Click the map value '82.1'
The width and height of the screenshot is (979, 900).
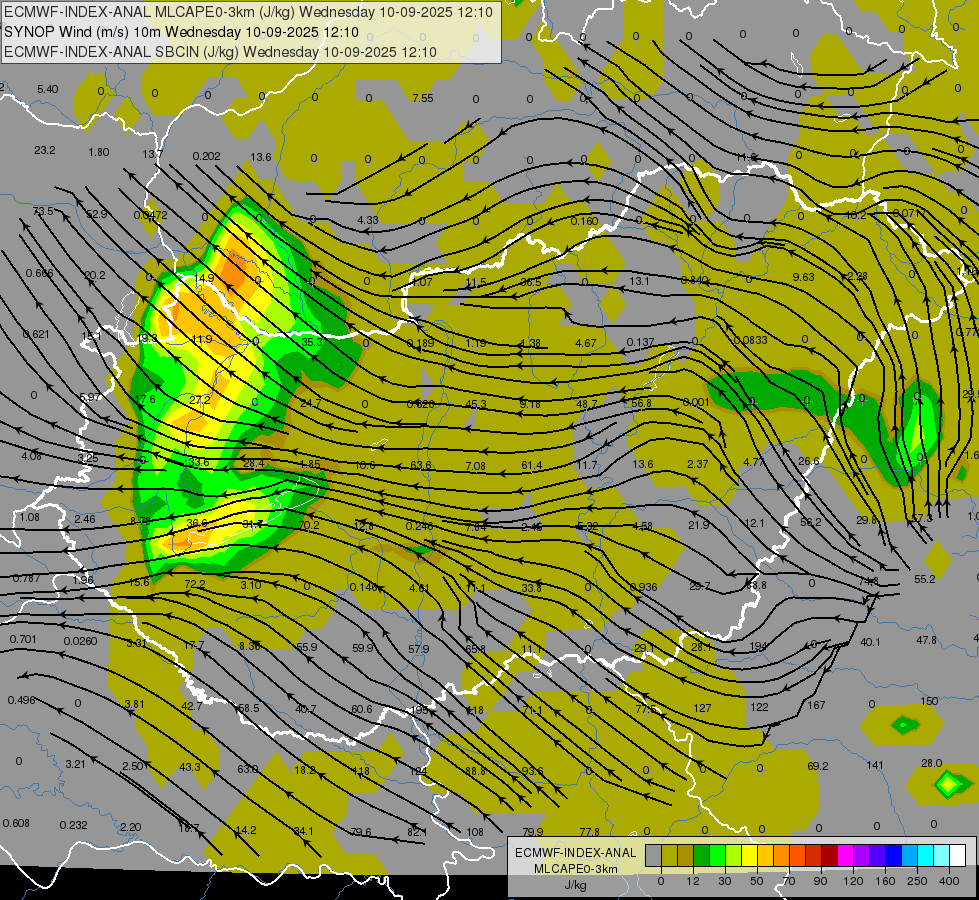tap(417, 832)
